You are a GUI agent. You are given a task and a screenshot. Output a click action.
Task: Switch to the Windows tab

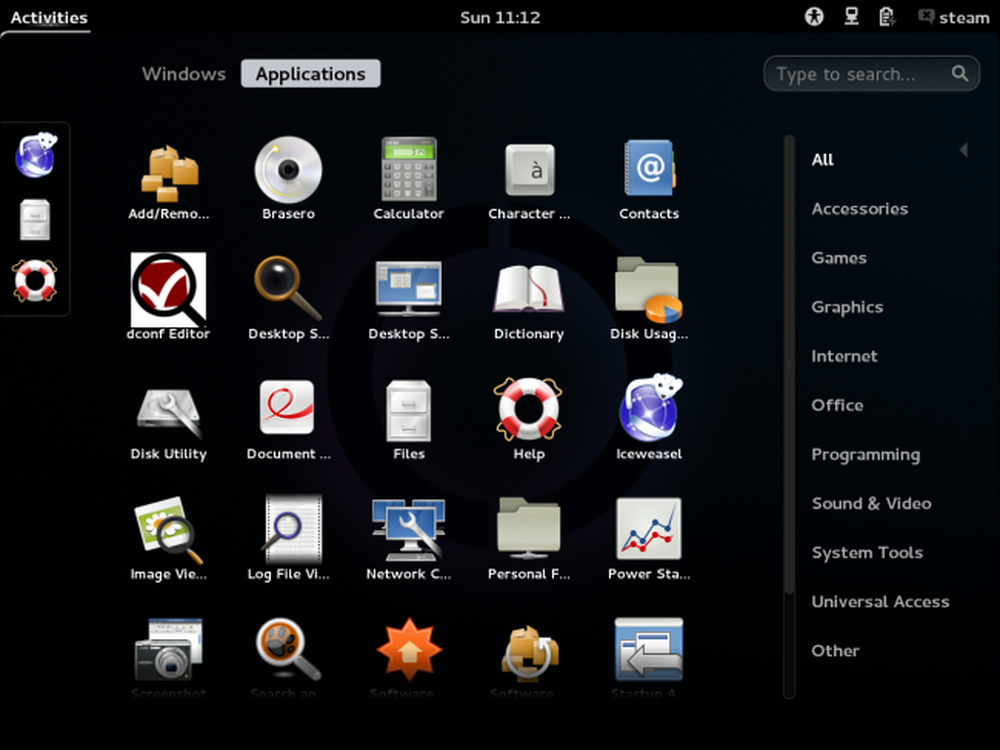(x=184, y=74)
